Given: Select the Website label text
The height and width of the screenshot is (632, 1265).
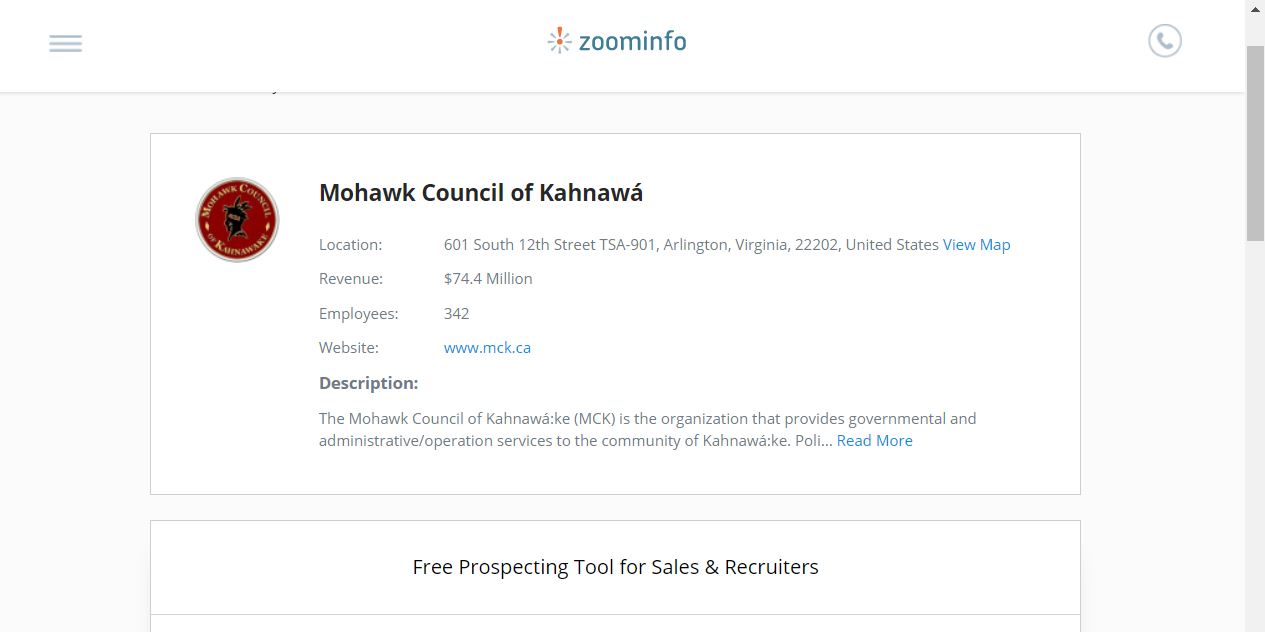Looking at the screenshot, I should [348, 347].
